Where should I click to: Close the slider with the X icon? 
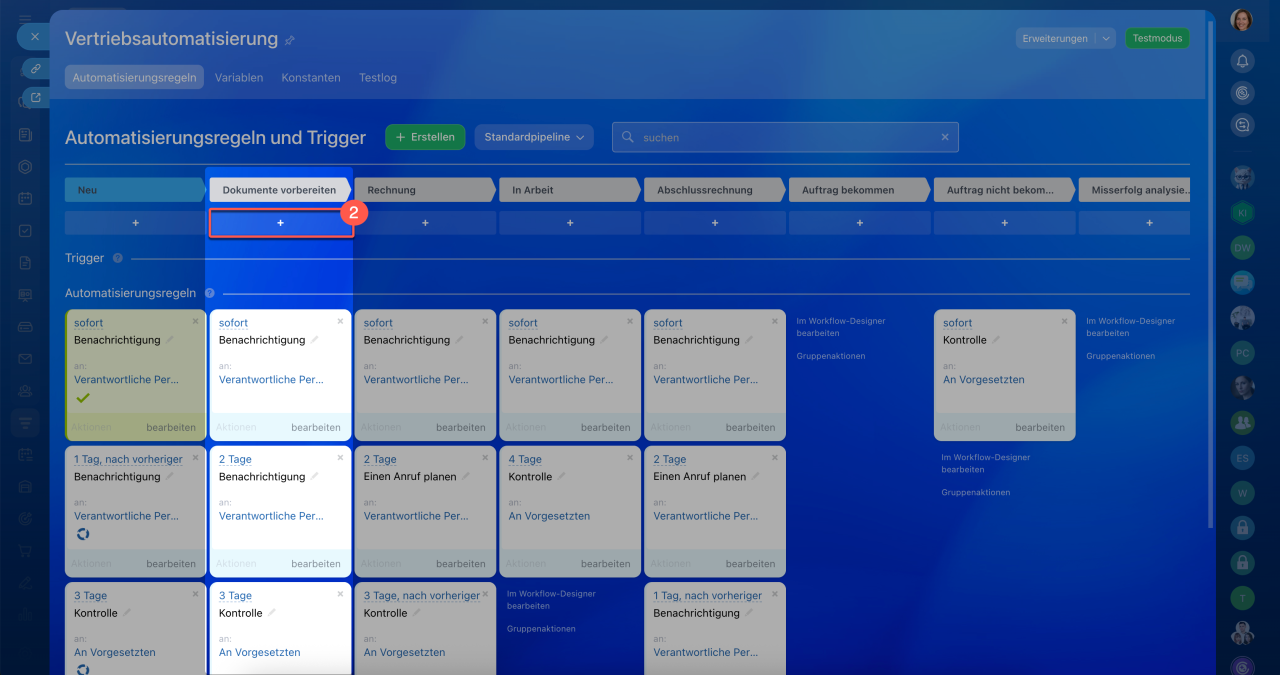tap(35, 37)
